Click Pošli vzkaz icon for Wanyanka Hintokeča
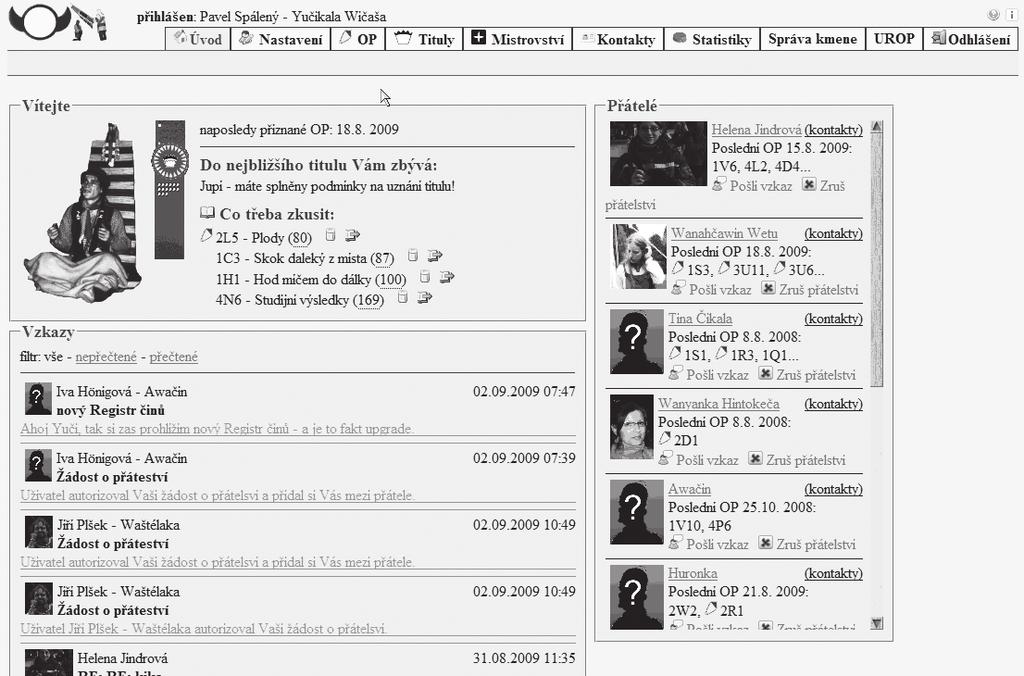The width and height of the screenshot is (1024, 676). pyautogui.click(x=665, y=459)
